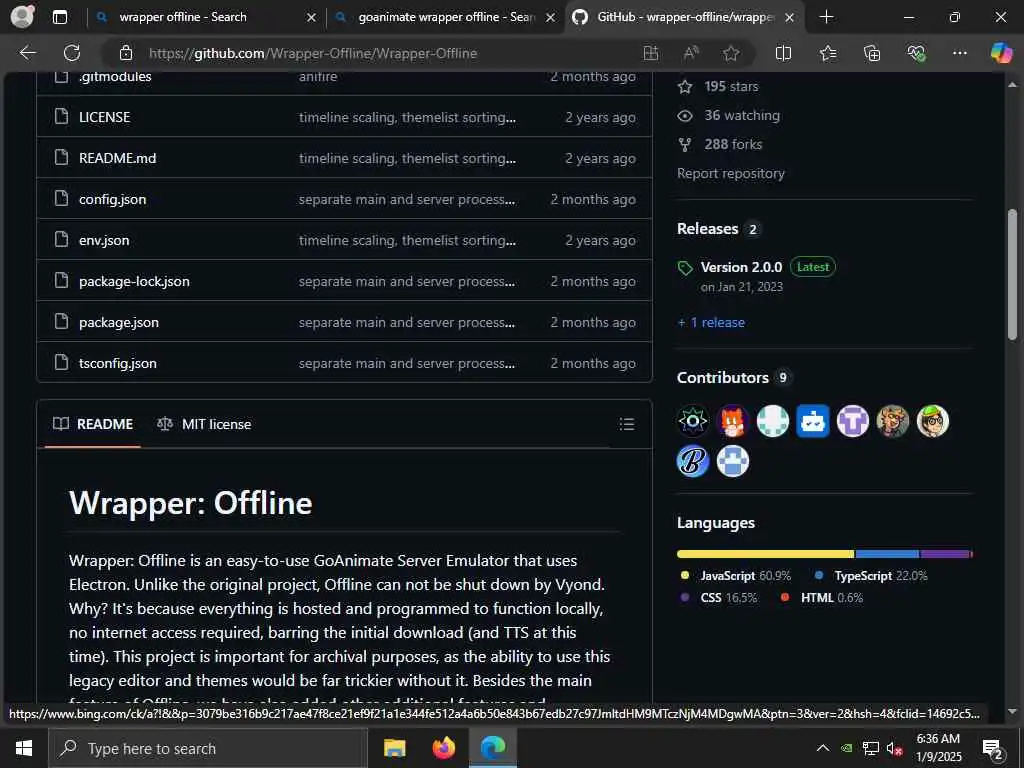Open the purple T avatar contributor
The image size is (1024, 768).
(x=853, y=421)
